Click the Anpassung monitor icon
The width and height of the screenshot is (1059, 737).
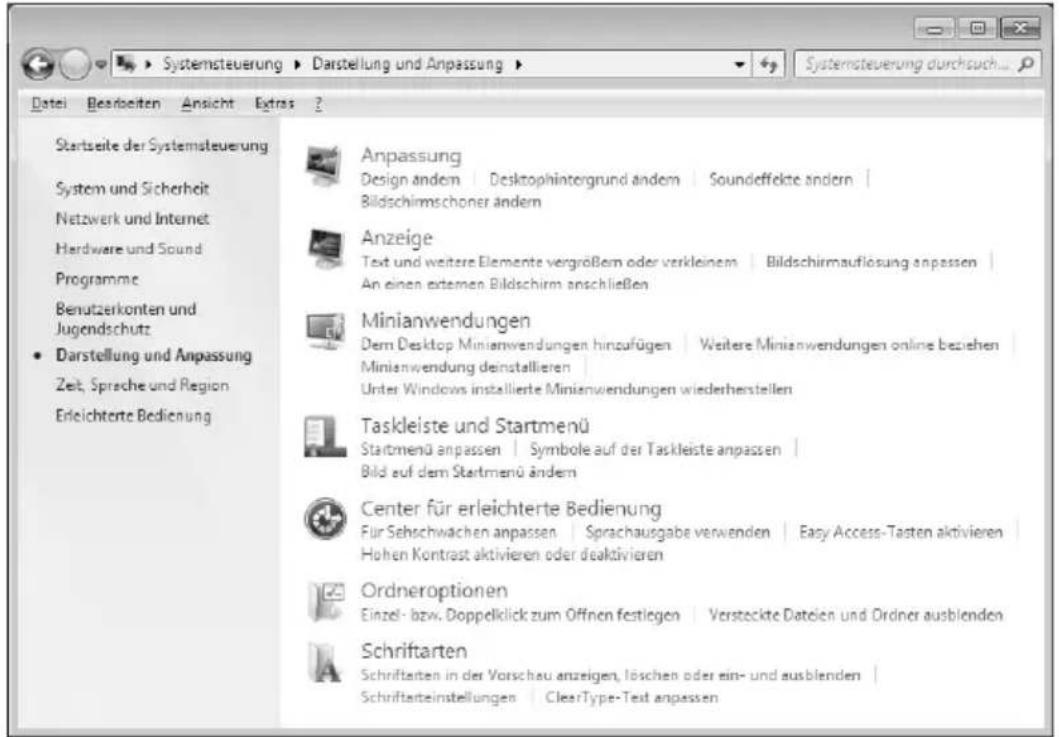(x=324, y=166)
